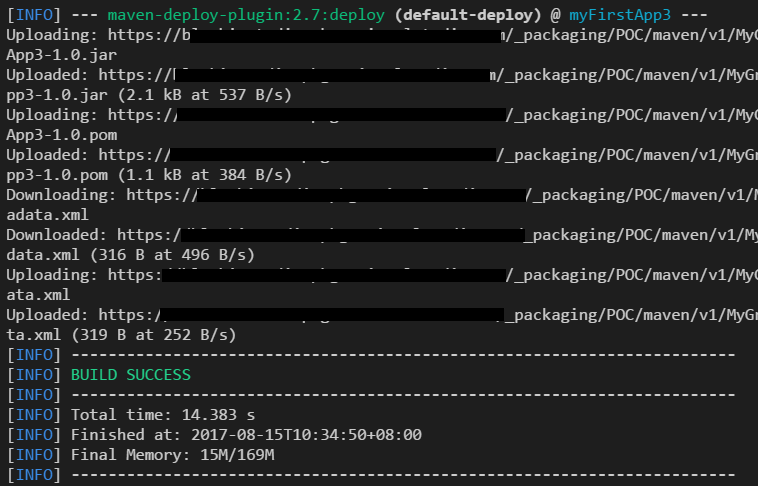Click the green BUILD SUCCESS text
The image size is (758, 486).
click(x=130, y=374)
